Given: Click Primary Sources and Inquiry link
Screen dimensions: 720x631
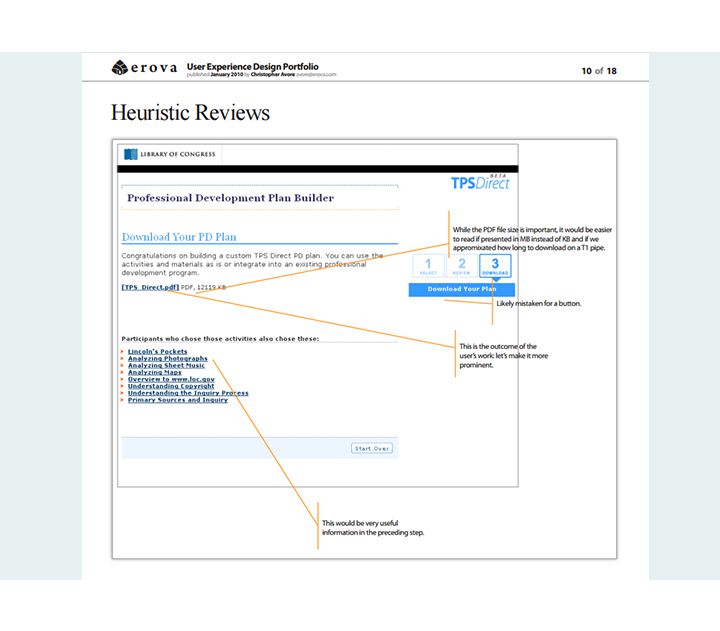Looking at the screenshot, I should [177, 401].
